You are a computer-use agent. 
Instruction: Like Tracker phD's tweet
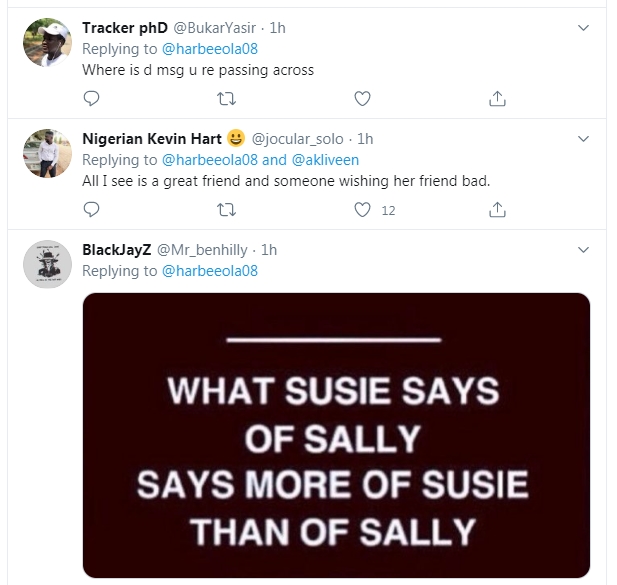pos(363,98)
